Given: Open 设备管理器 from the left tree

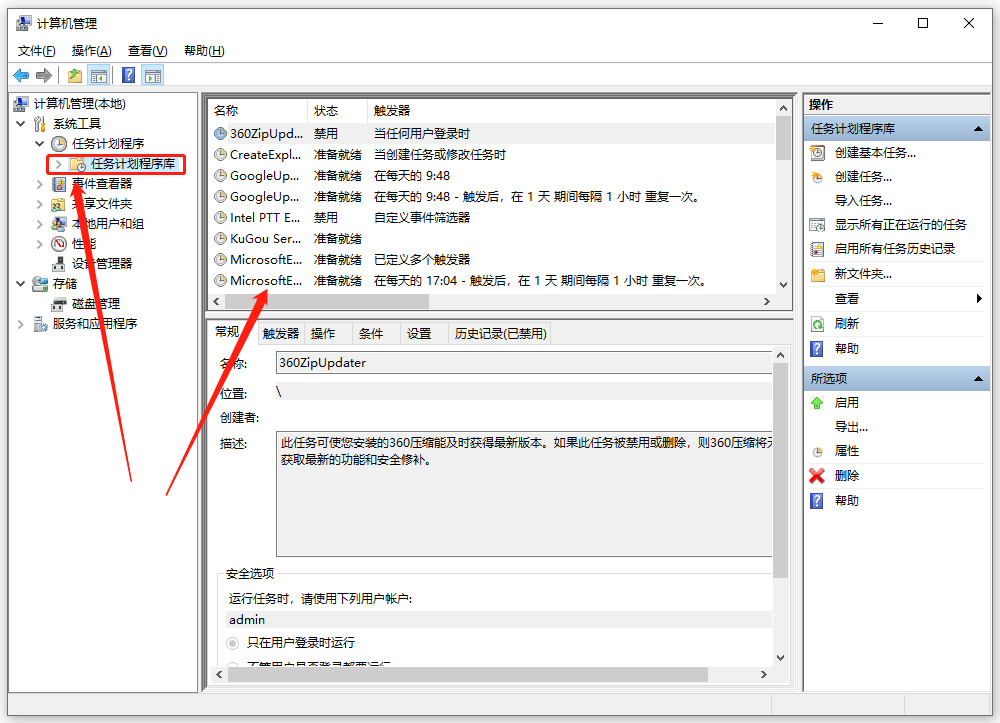Looking at the screenshot, I should [x=101, y=264].
